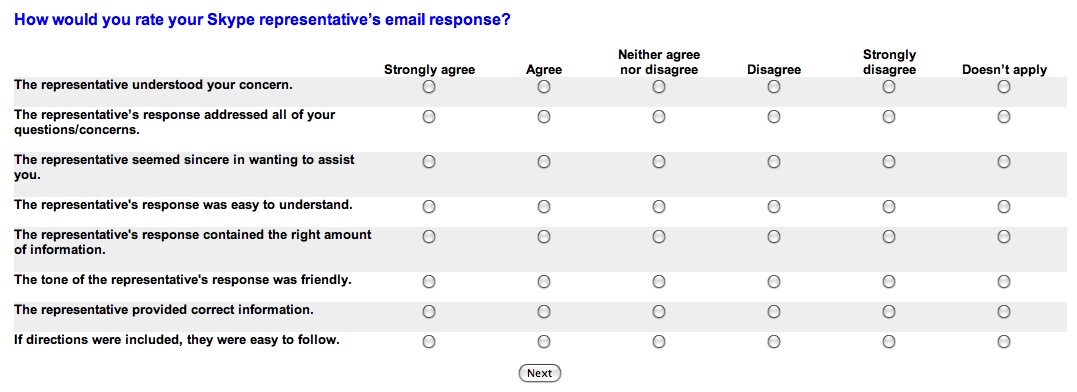Select Agree for right amount of information
The width and height of the screenshot is (1077, 392).
pyautogui.click(x=543, y=237)
